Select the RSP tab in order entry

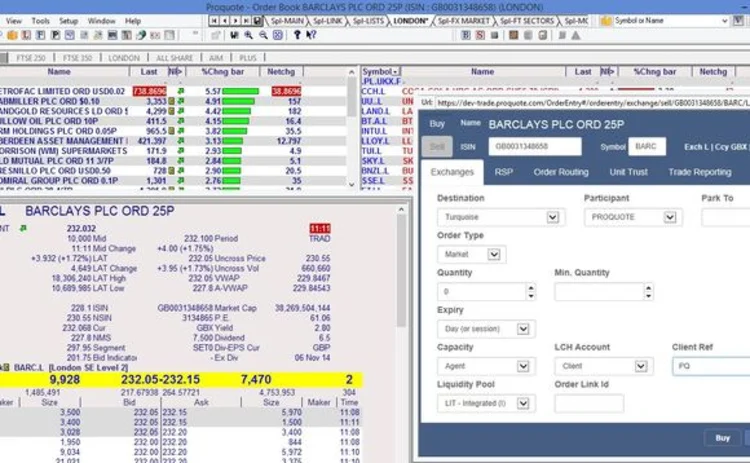[504, 172]
